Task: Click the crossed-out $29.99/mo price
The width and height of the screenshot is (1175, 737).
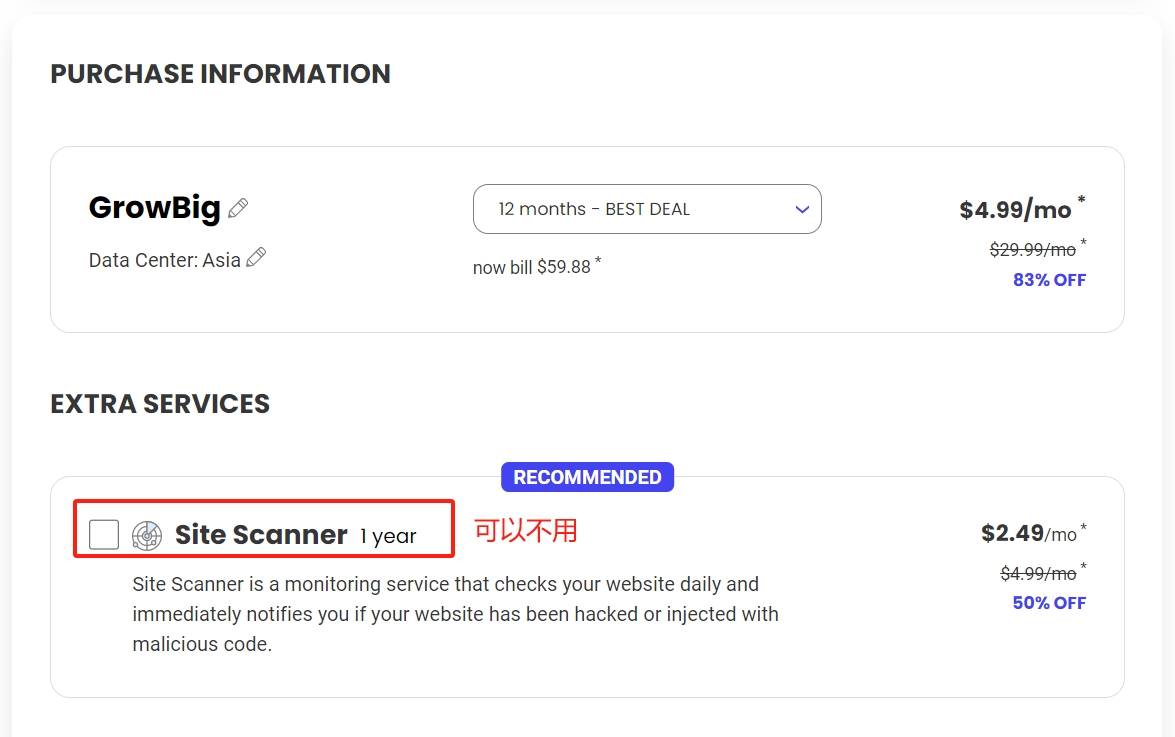Action: click(x=1032, y=250)
